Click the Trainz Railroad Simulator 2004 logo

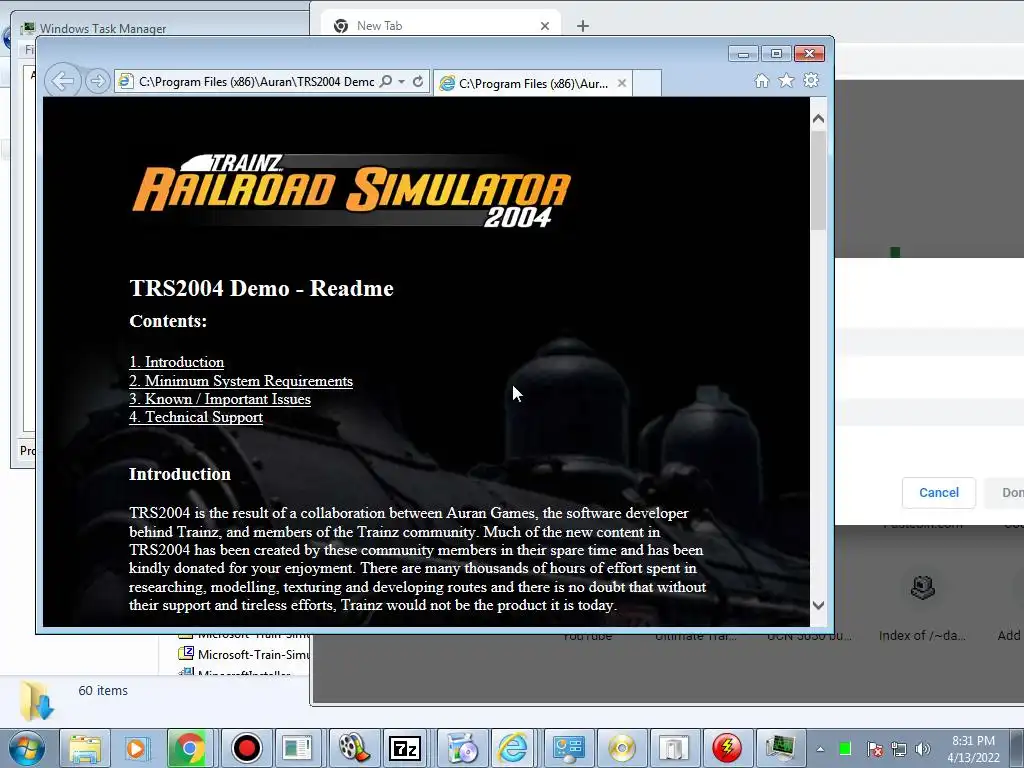[x=351, y=191]
